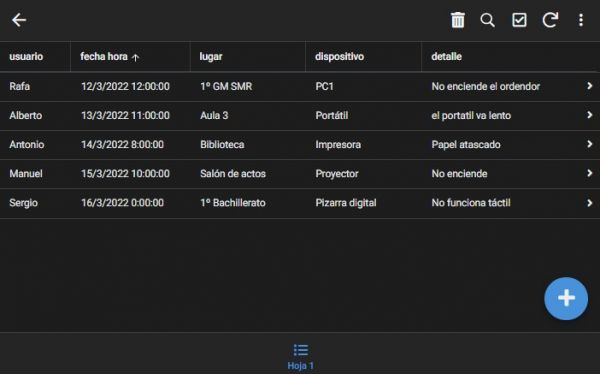Open the three-dot overflow menu

point(581,20)
